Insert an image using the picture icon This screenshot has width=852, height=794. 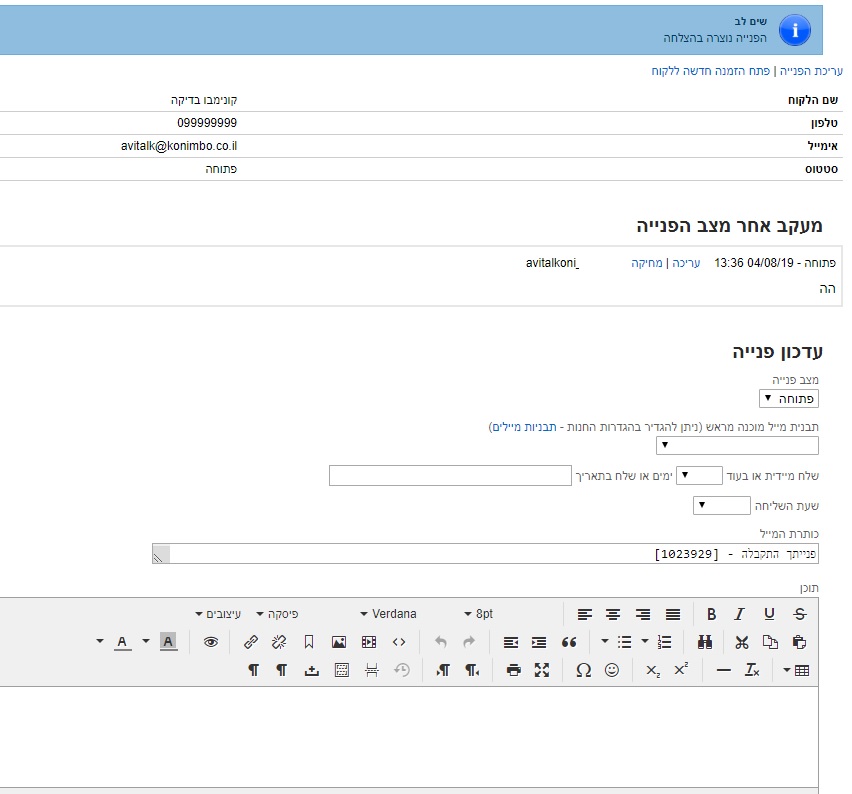(x=339, y=642)
